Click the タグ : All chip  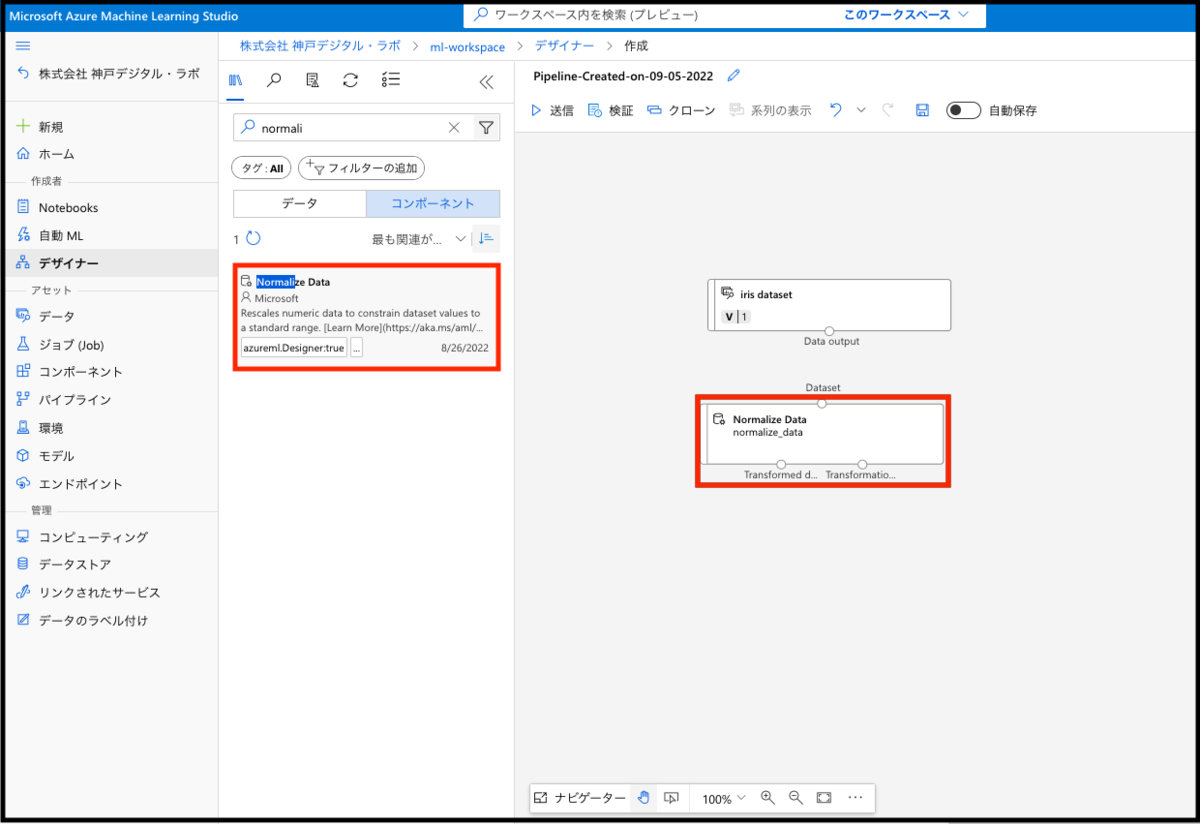(262, 168)
